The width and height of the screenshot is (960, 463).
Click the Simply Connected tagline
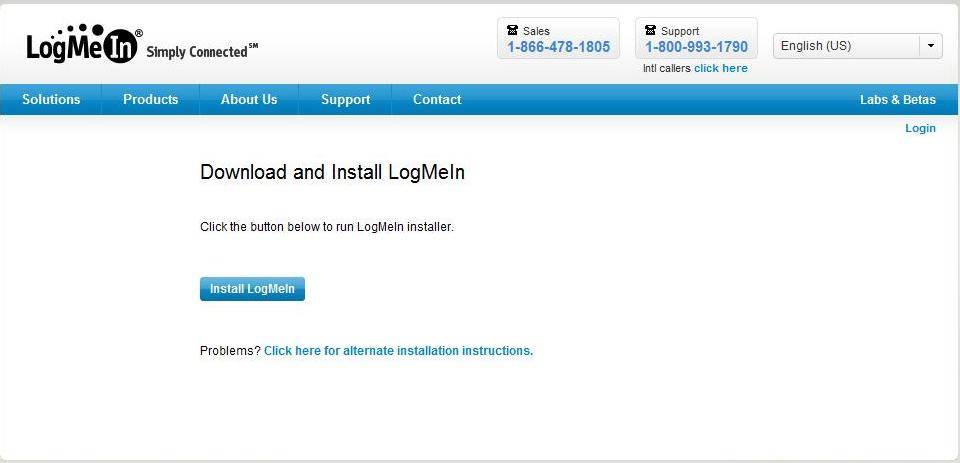tap(202, 51)
